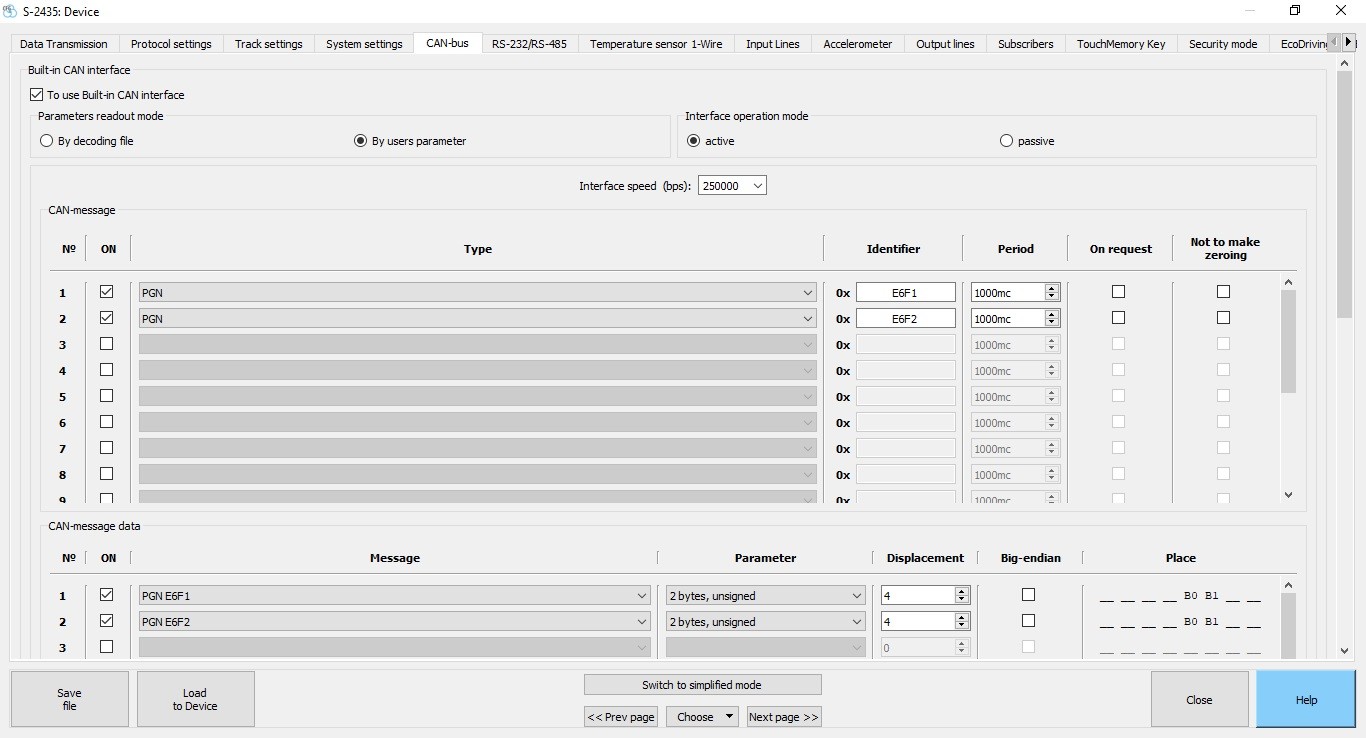The height and width of the screenshot is (738, 1366).
Task: Click Switch to simplified mode button
Action: [x=702, y=685]
